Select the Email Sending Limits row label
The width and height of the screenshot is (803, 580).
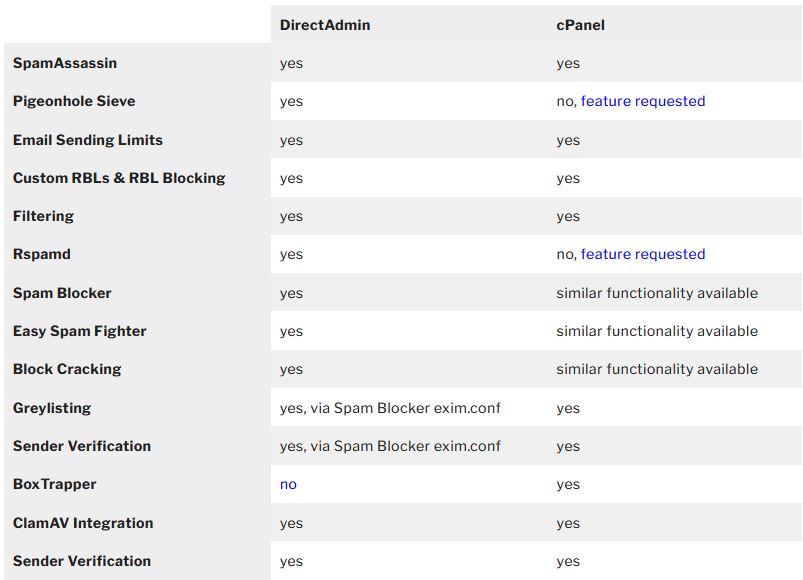(88, 140)
